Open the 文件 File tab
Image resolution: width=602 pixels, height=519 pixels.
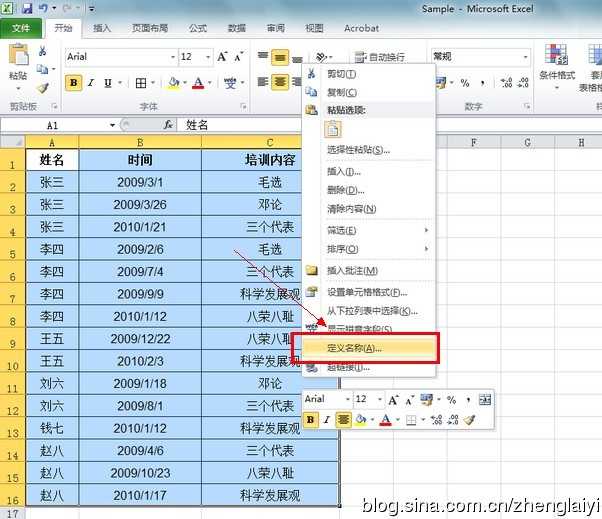tap(21, 28)
